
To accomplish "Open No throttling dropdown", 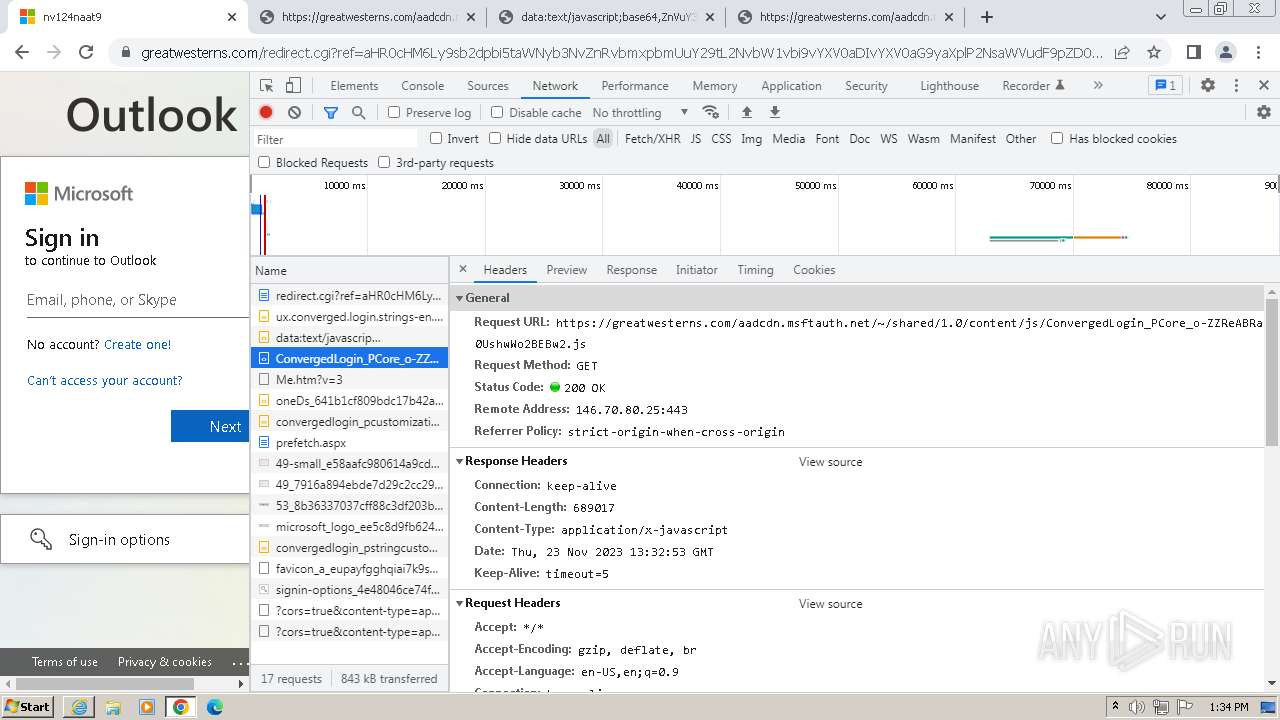I will click(x=640, y=112).
